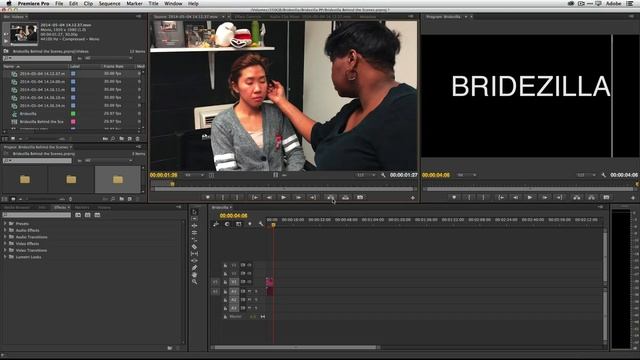Toggle snap in the timeline
Viewport: 640px width, 360px height.
click(x=227, y=224)
